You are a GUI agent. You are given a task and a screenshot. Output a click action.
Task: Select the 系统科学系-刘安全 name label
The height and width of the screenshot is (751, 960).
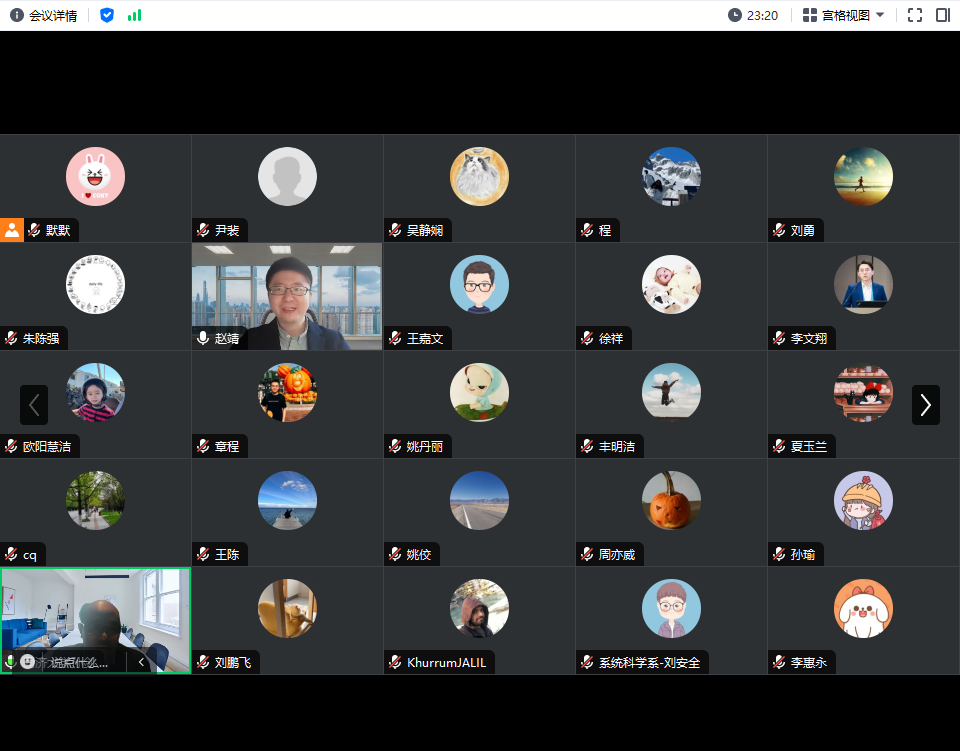click(648, 662)
